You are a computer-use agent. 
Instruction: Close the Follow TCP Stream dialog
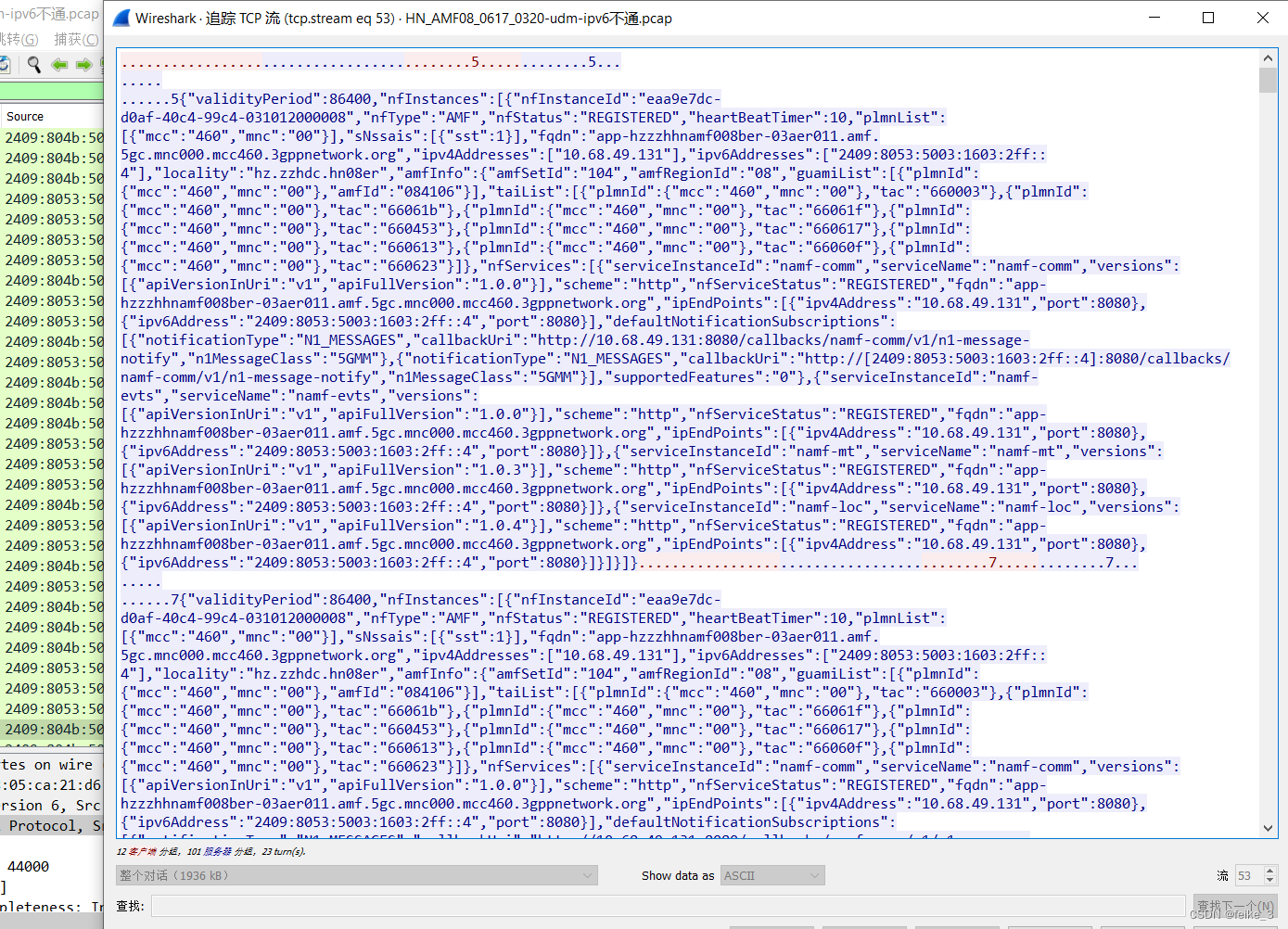[1263, 18]
